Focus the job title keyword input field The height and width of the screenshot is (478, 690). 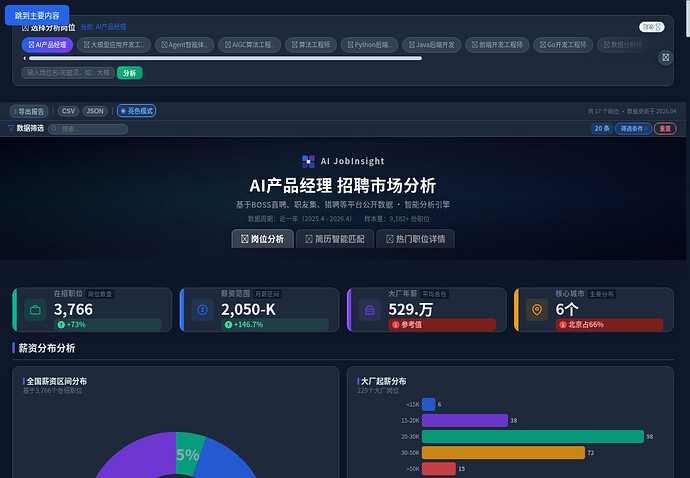[x=68, y=73]
